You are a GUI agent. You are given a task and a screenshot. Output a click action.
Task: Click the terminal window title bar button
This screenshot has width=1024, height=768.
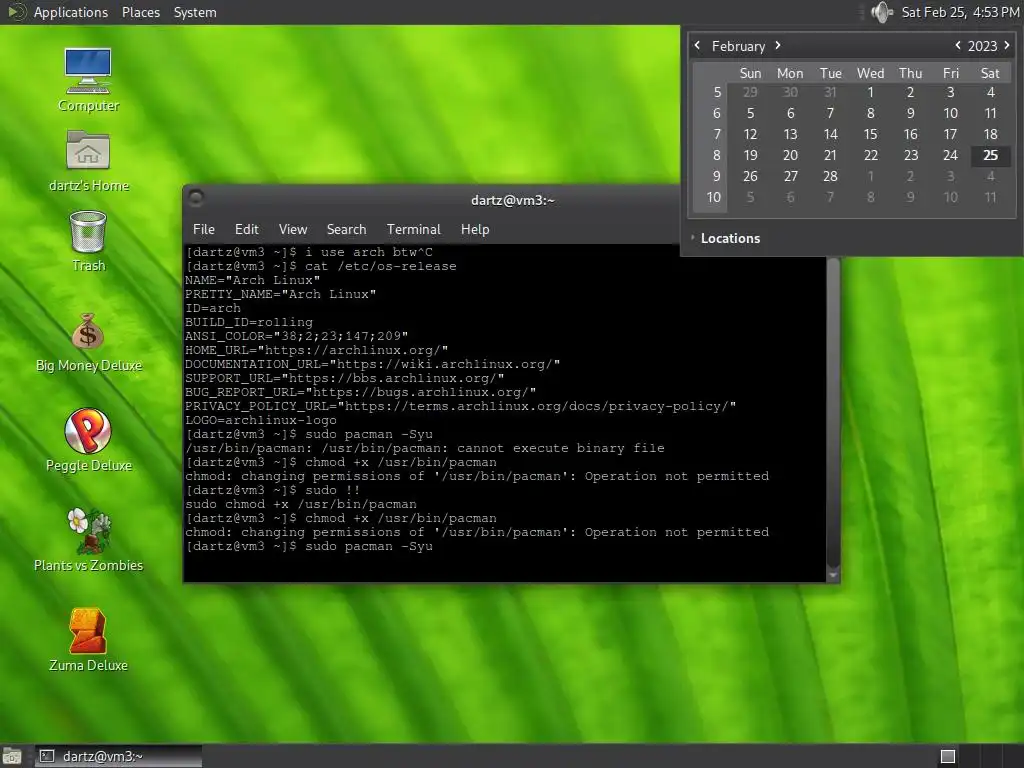[x=196, y=197]
